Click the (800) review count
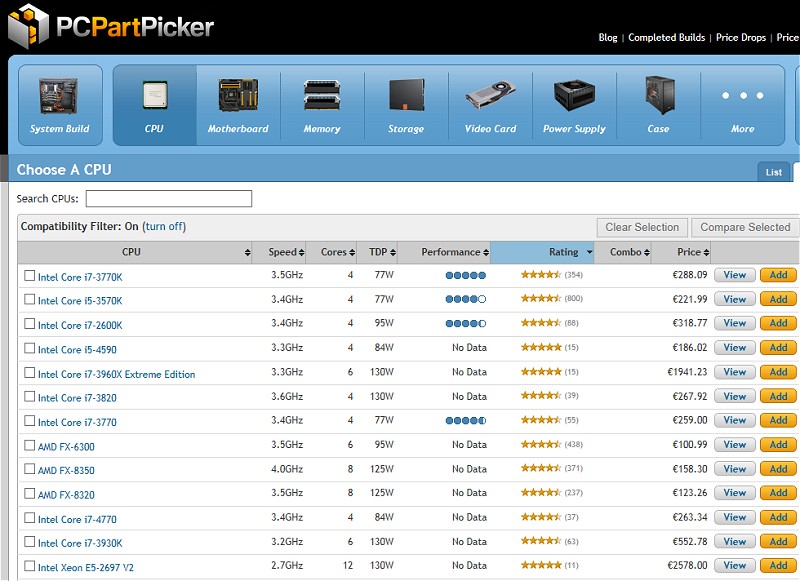This screenshot has width=800, height=581. [x=573, y=298]
